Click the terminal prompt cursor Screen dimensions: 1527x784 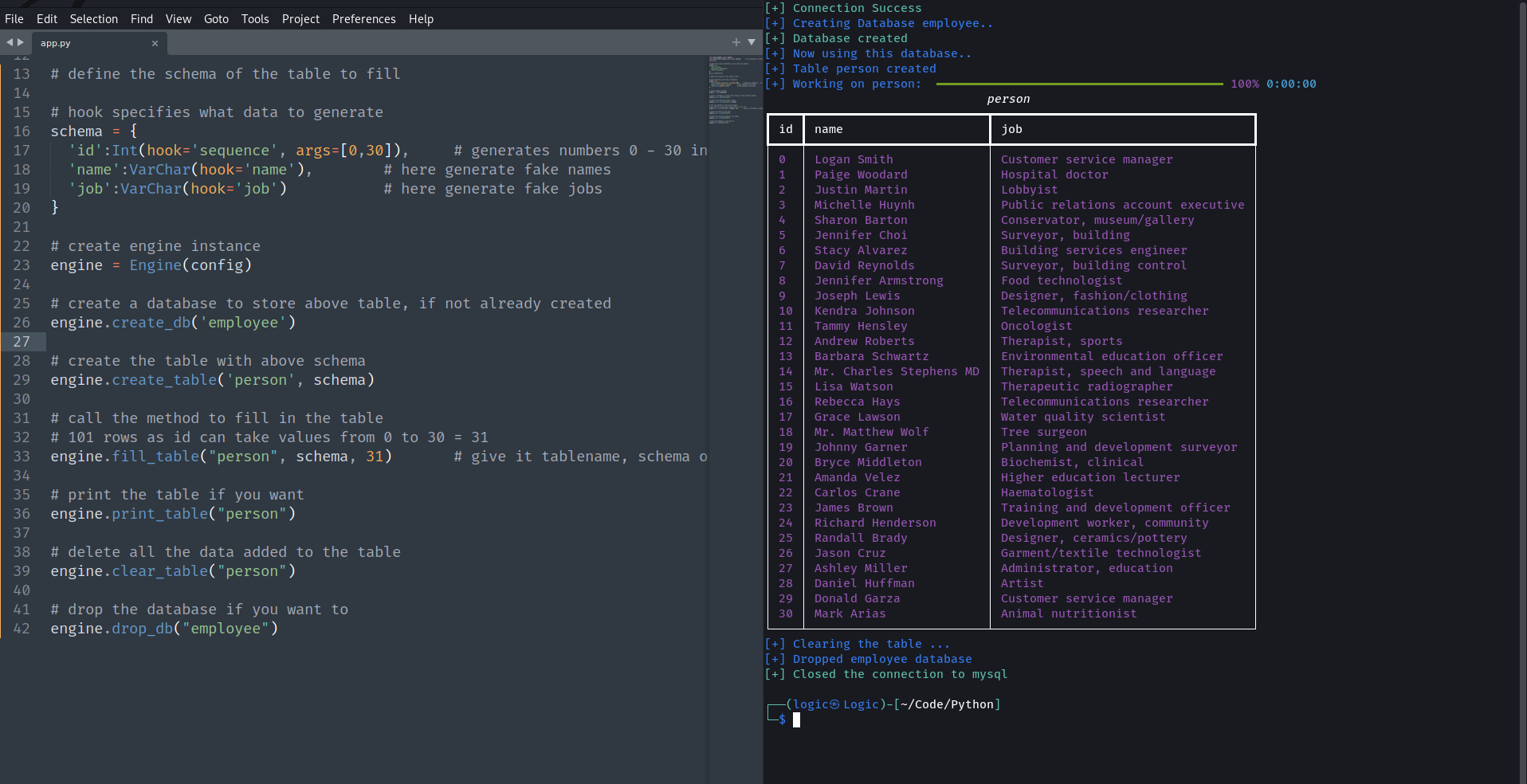[x=796, y=719]
